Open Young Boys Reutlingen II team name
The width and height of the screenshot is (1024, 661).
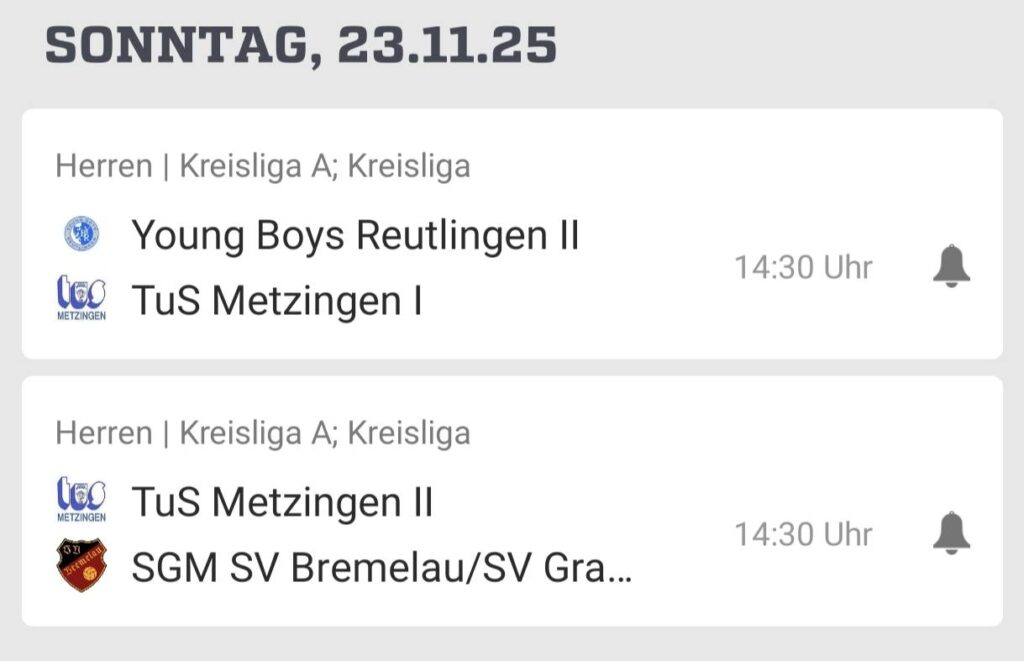point(356,236)
